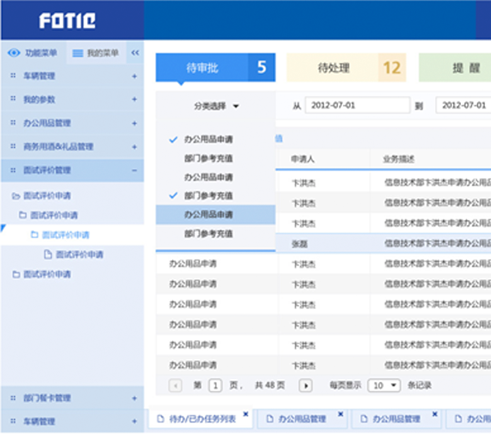Click the grip icon beside 商务用酒&礼品管理
Screen dimensions: 491x434
point(13,146)
